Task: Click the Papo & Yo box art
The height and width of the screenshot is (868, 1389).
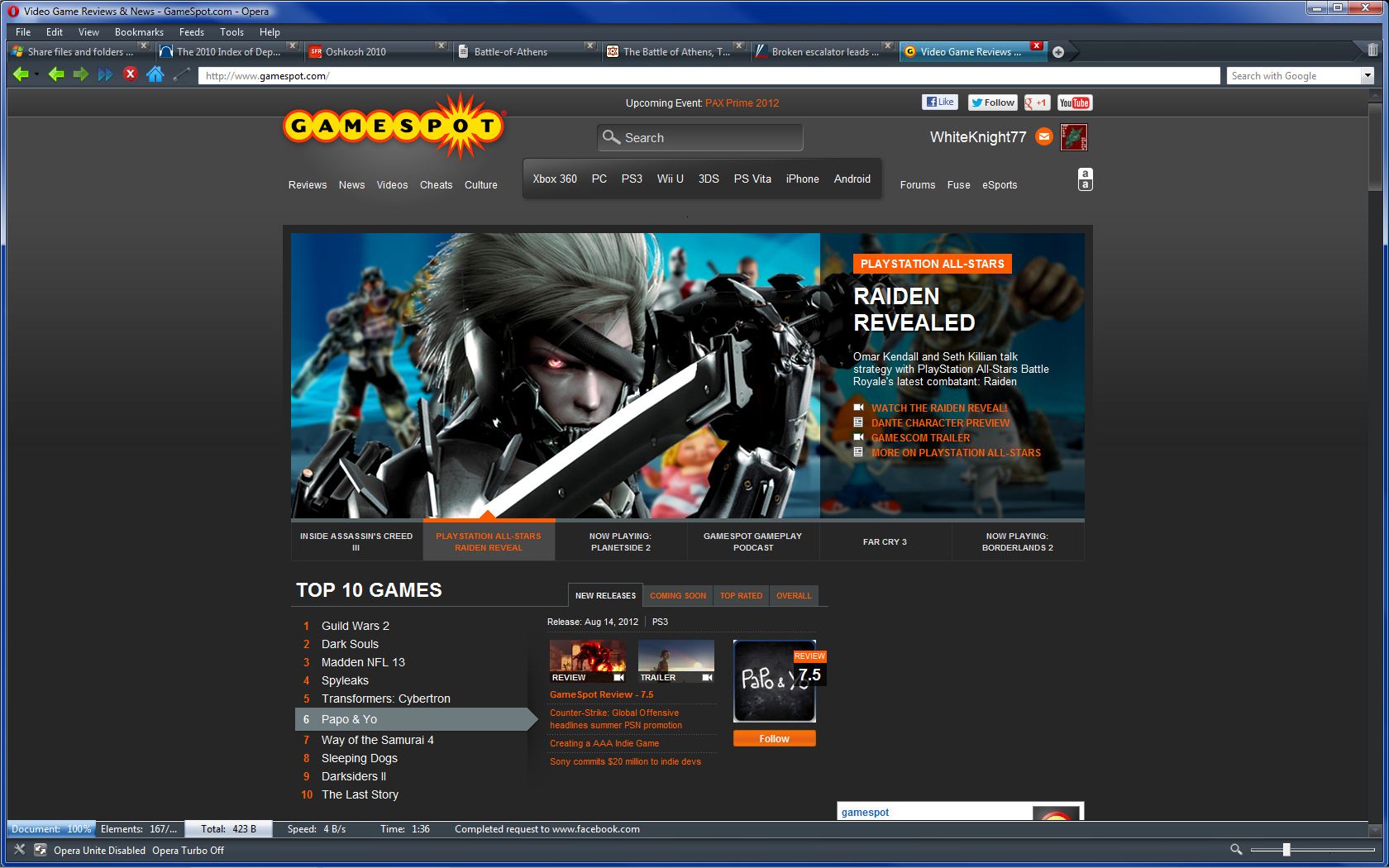Action: click(774, 681)
